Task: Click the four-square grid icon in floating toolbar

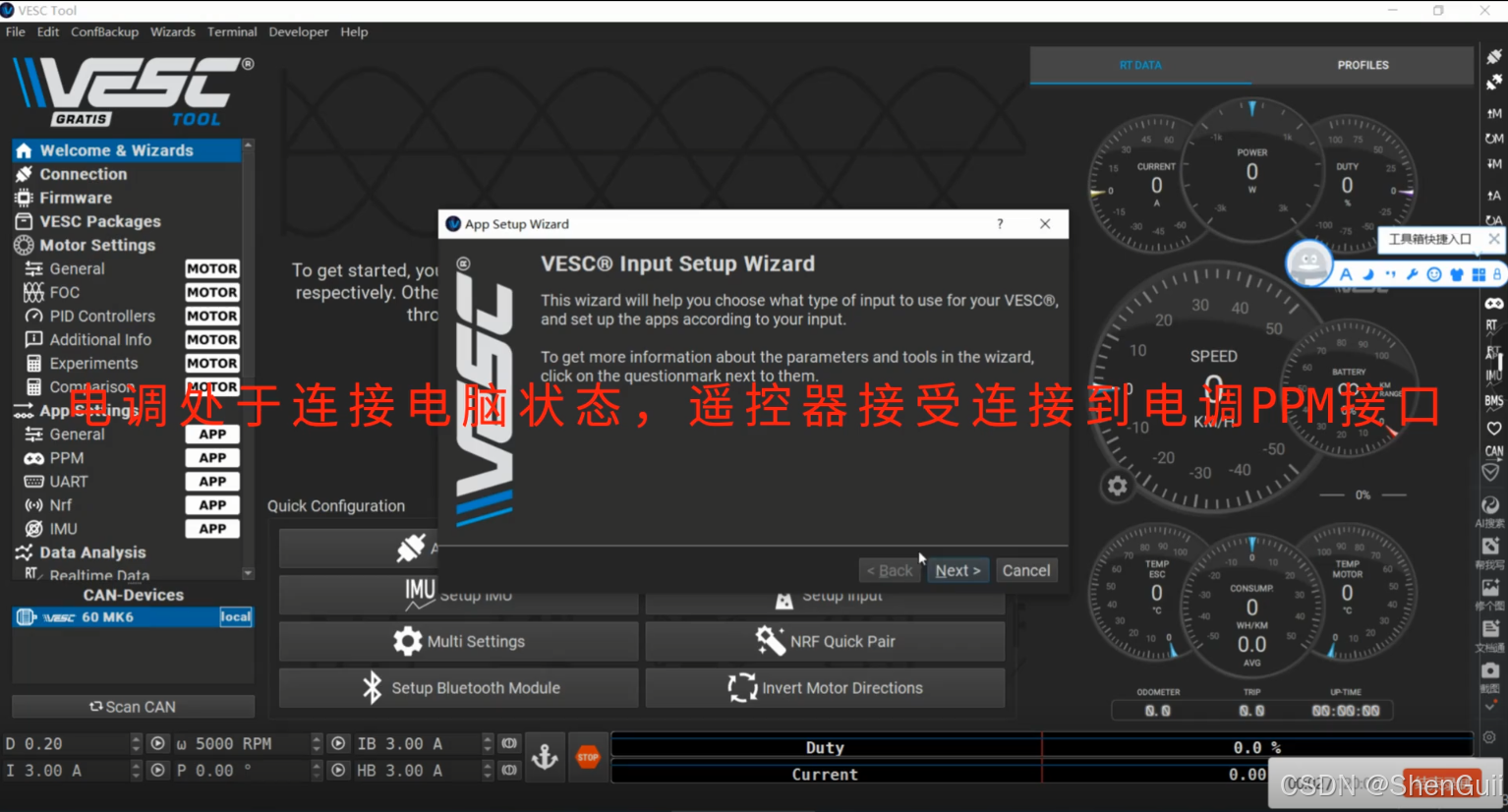Action: 1479,274
